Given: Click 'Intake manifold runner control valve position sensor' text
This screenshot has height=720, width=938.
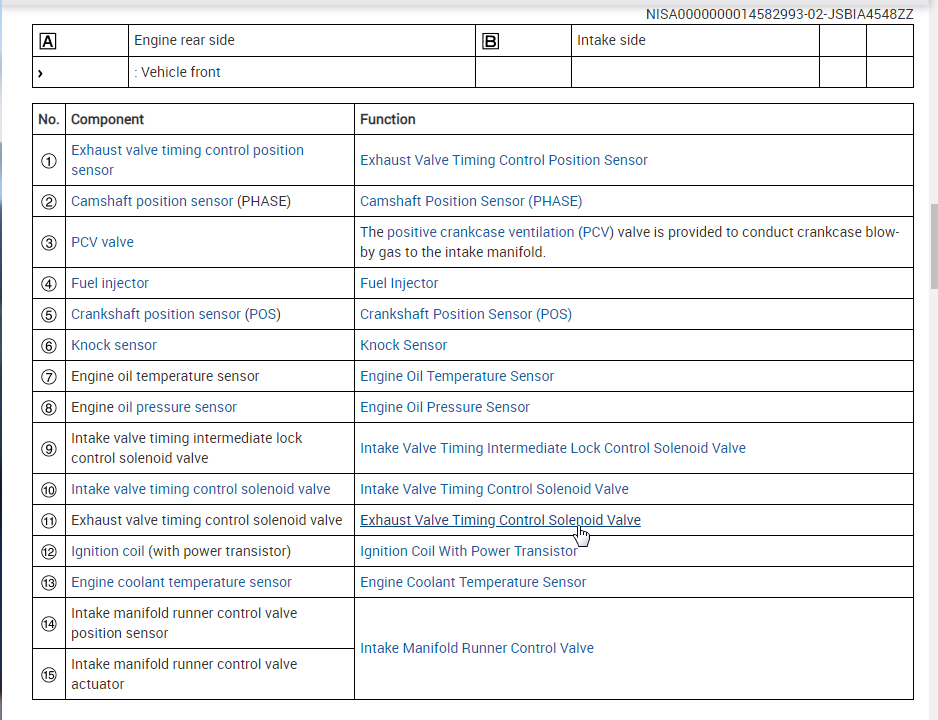Looking at the screenshot, I should coord(184,623).
